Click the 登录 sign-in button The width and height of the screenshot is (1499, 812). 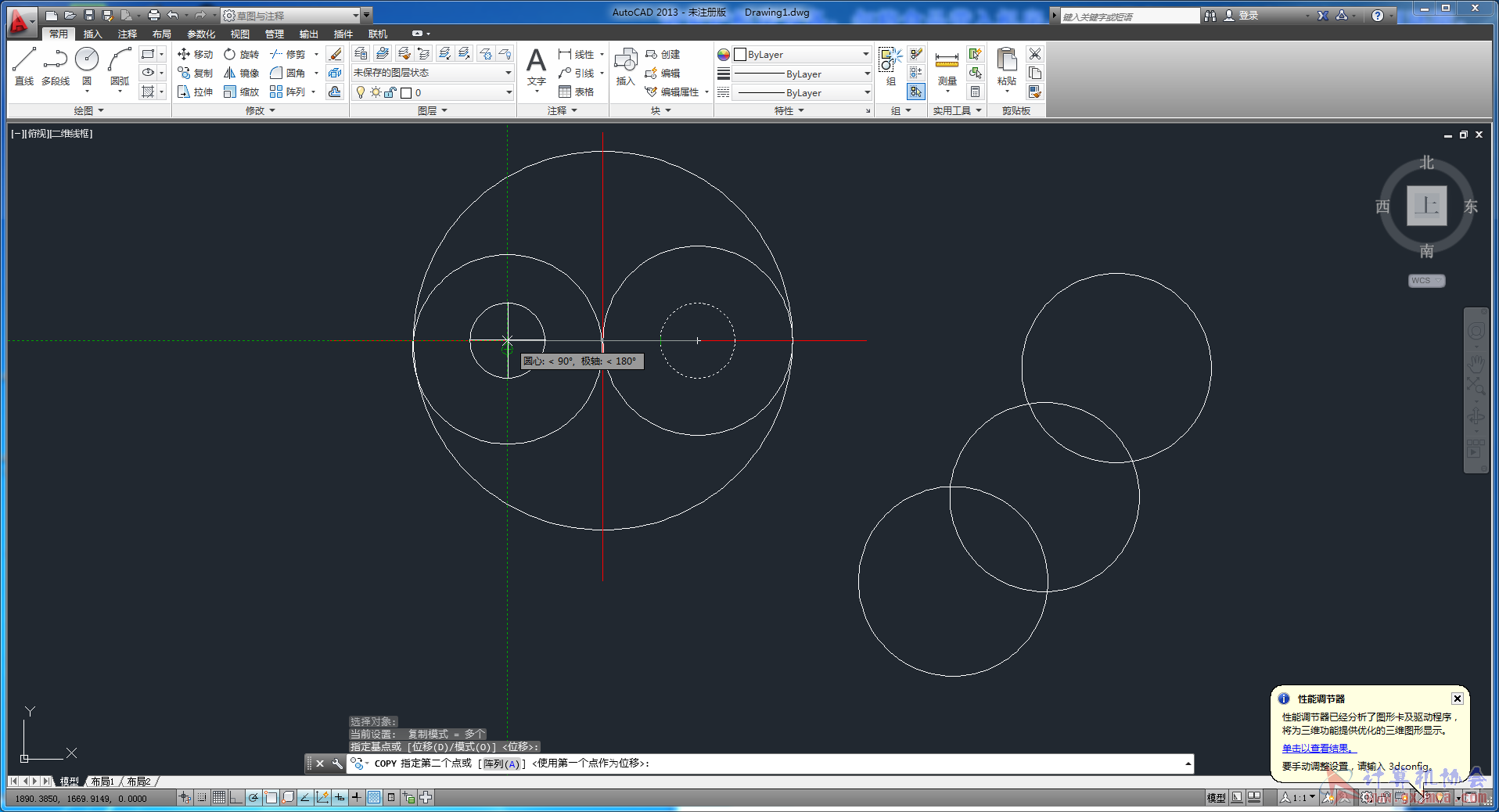click(1241, 15)
